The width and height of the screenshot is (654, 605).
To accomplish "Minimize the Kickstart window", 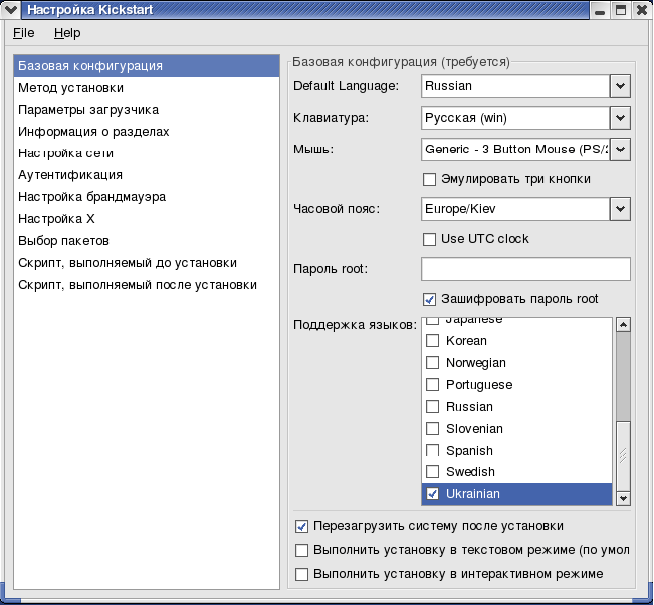I will tap(600, 10).
